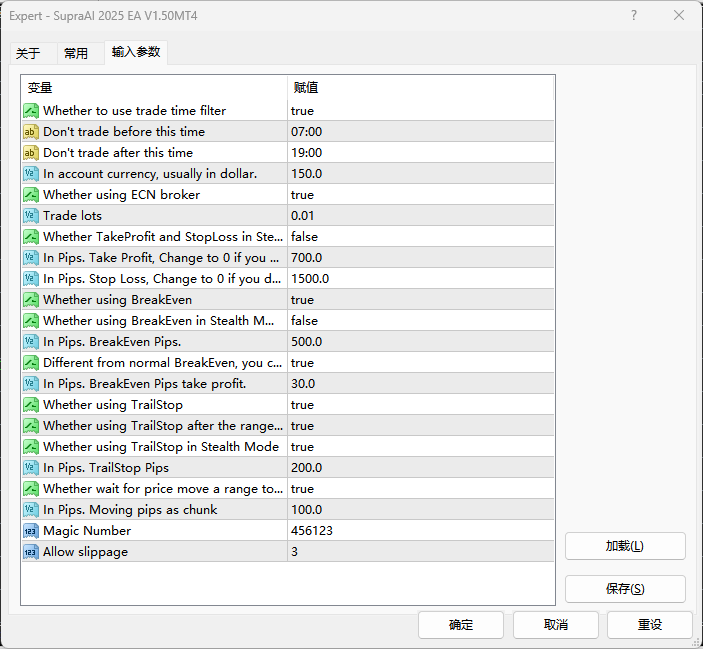Click the icon next to 'Trade lots'
703x649 pixels.
pyautogui.click(x=31, y=216)
